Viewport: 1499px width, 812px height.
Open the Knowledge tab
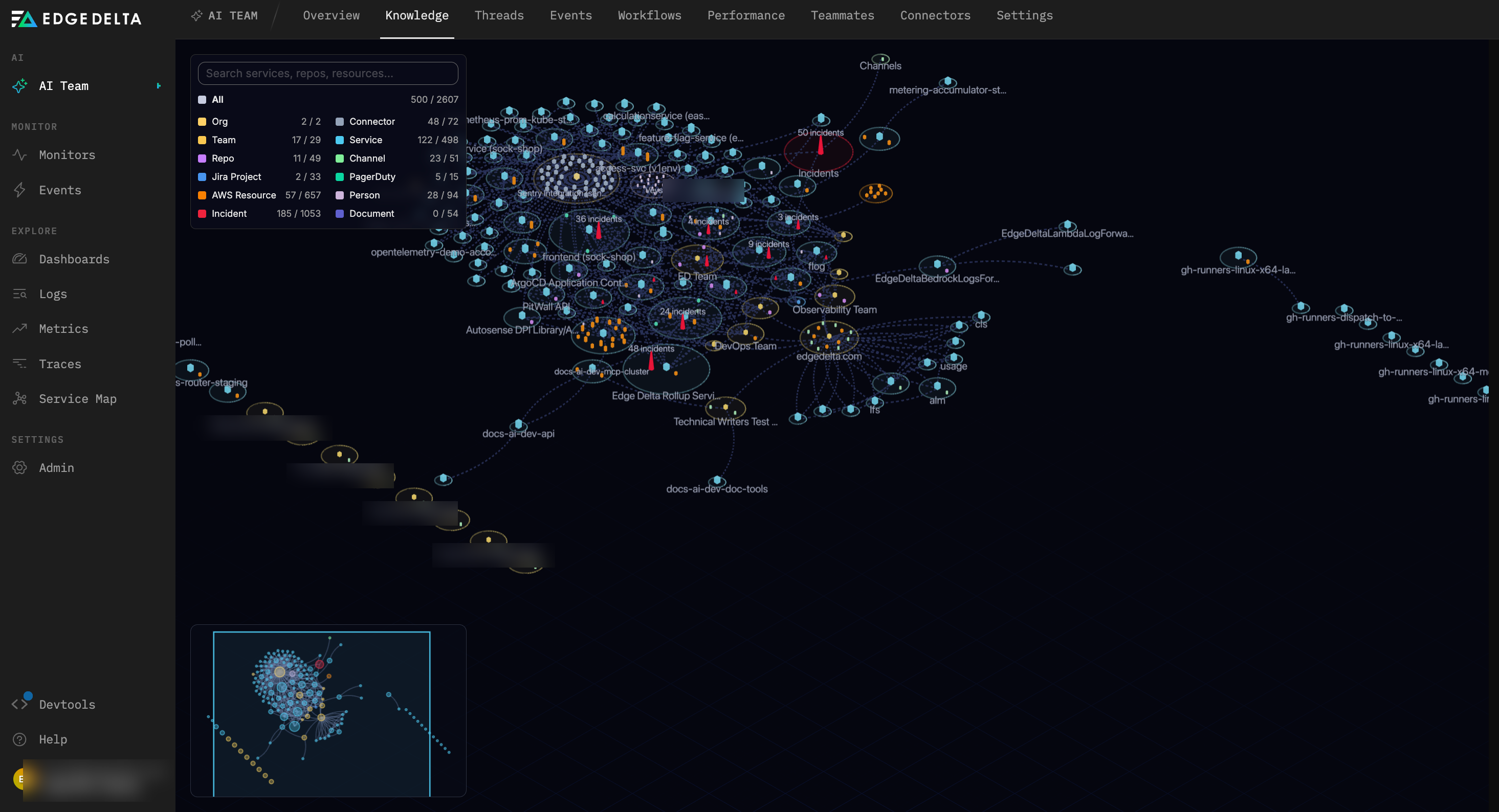point(416,16)
